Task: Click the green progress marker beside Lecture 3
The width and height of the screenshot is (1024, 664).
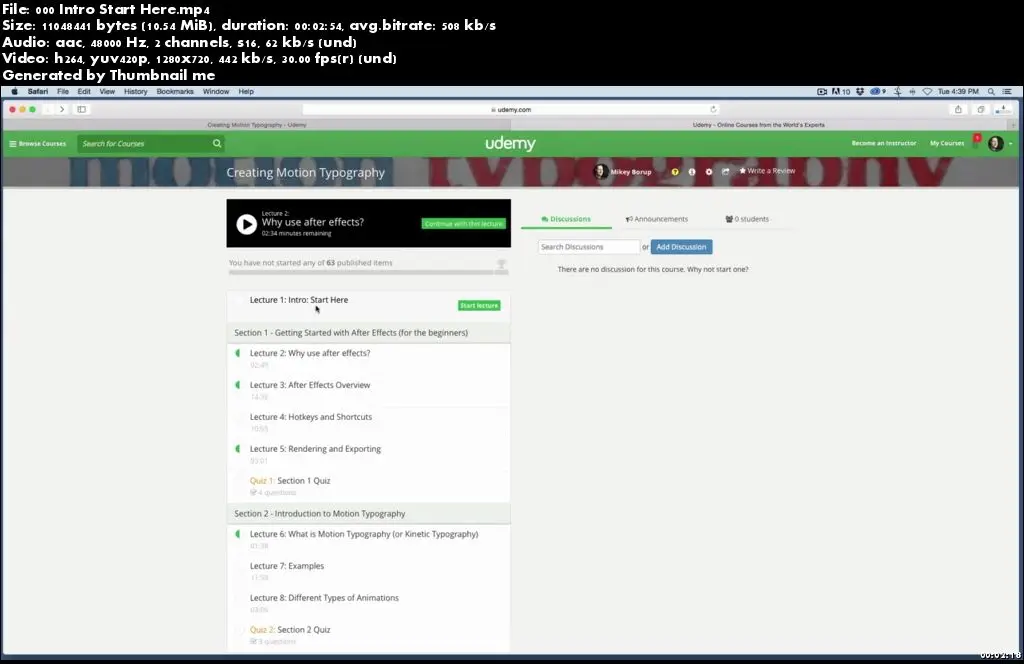Action: coord(238,385)
